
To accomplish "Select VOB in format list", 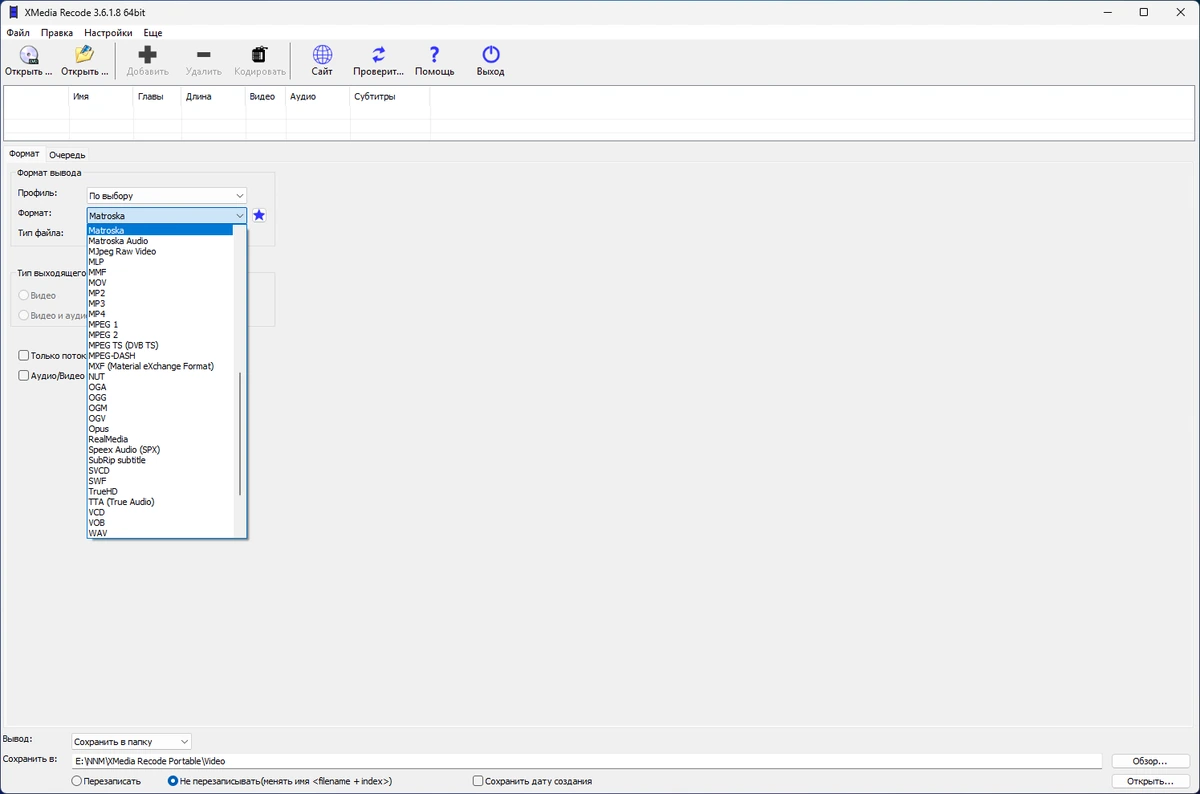I will [x=160, y=523].
